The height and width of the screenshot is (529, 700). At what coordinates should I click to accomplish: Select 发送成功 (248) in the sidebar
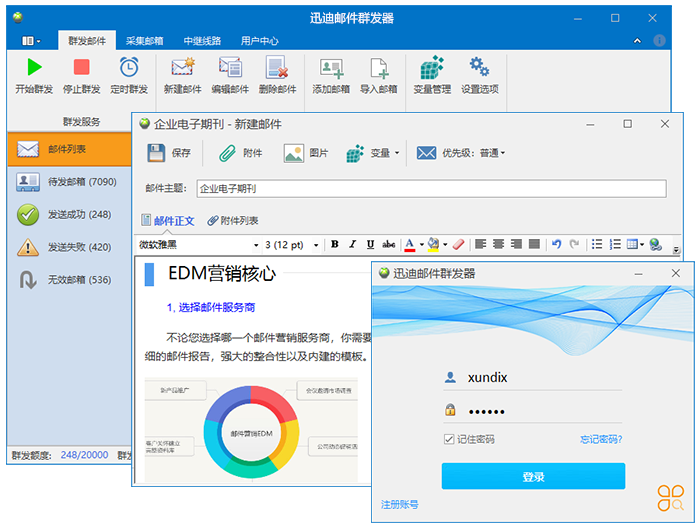(69, 214)
